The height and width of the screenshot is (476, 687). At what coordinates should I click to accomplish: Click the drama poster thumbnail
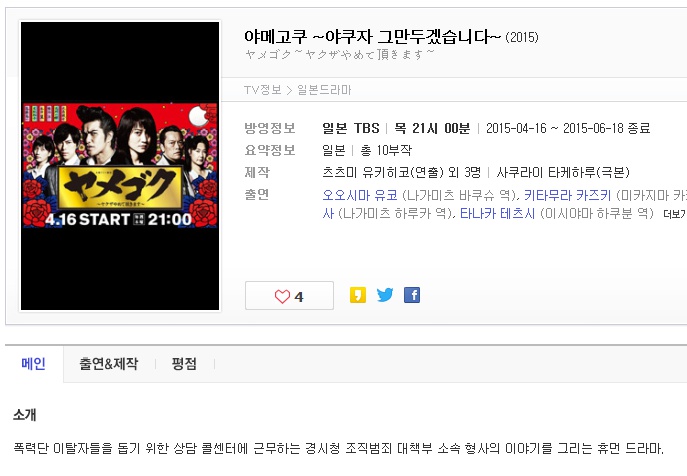click(120, 166)
